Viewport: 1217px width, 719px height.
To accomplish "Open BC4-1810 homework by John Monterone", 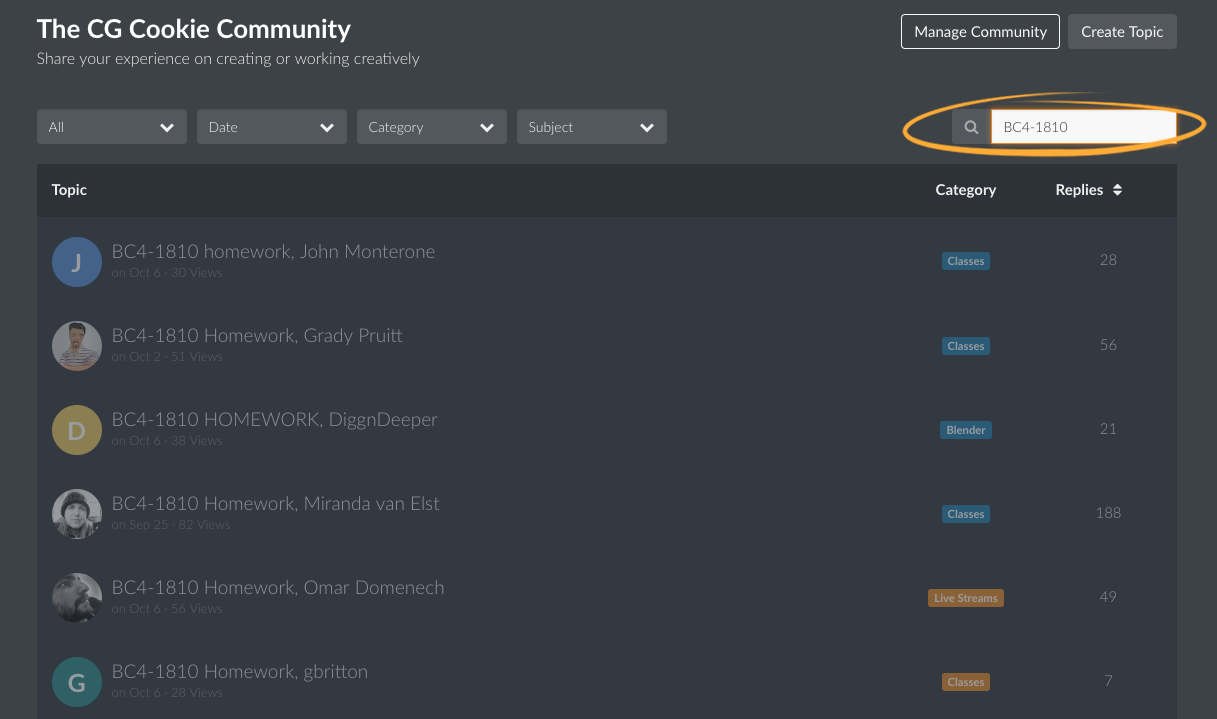I will point(273,251).
